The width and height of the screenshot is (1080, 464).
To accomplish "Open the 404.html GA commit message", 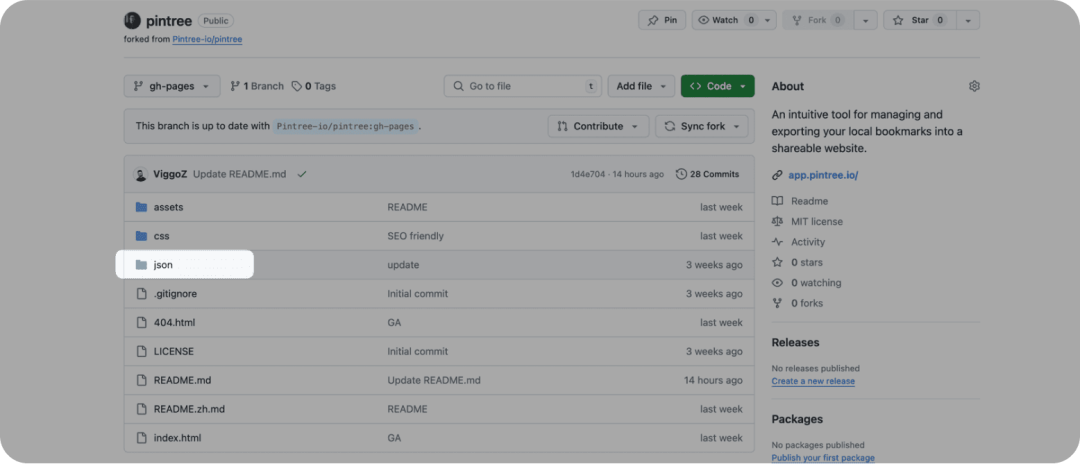I will point(394,323).
